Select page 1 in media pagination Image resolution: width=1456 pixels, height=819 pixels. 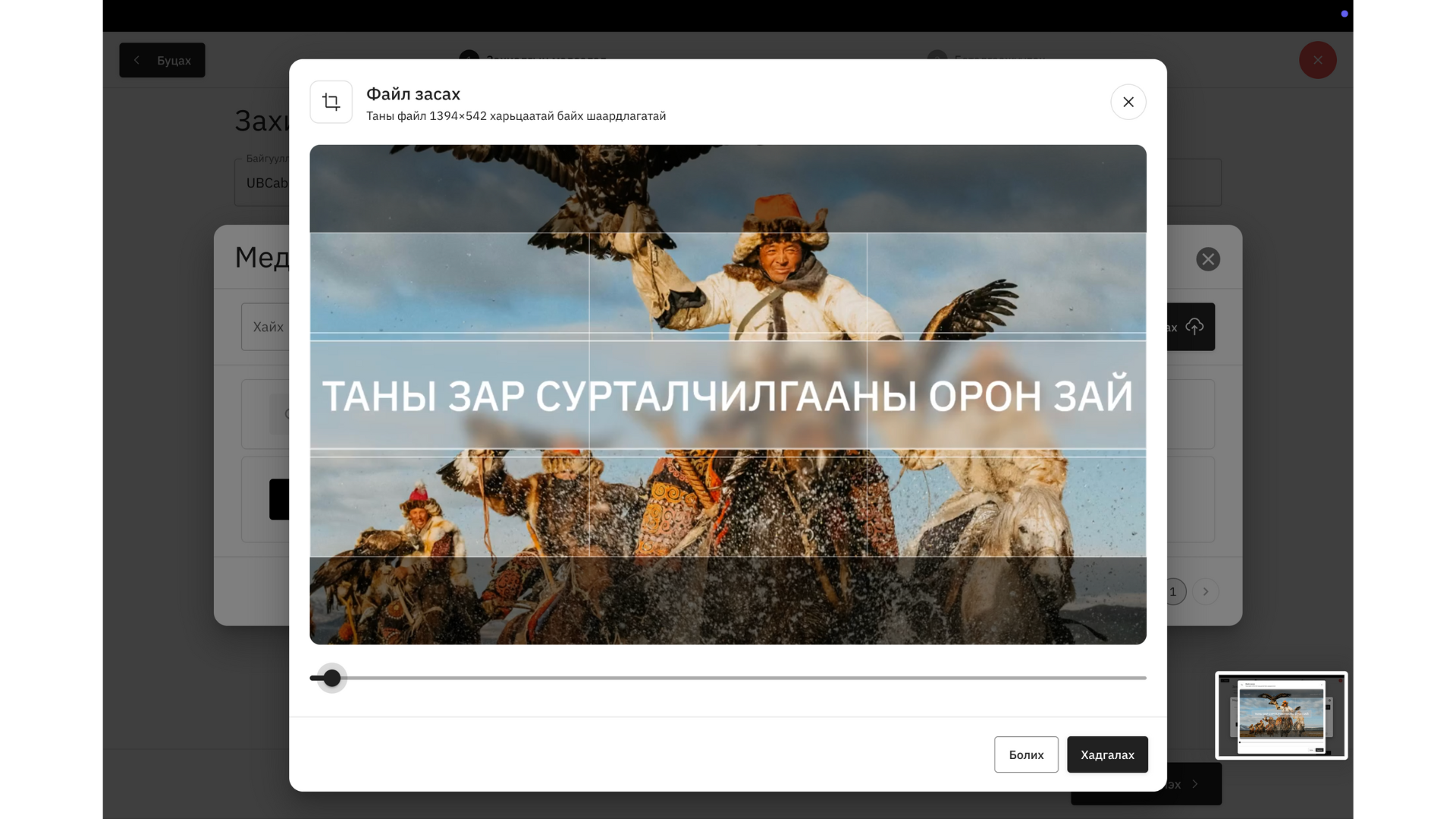[1172, 591]
